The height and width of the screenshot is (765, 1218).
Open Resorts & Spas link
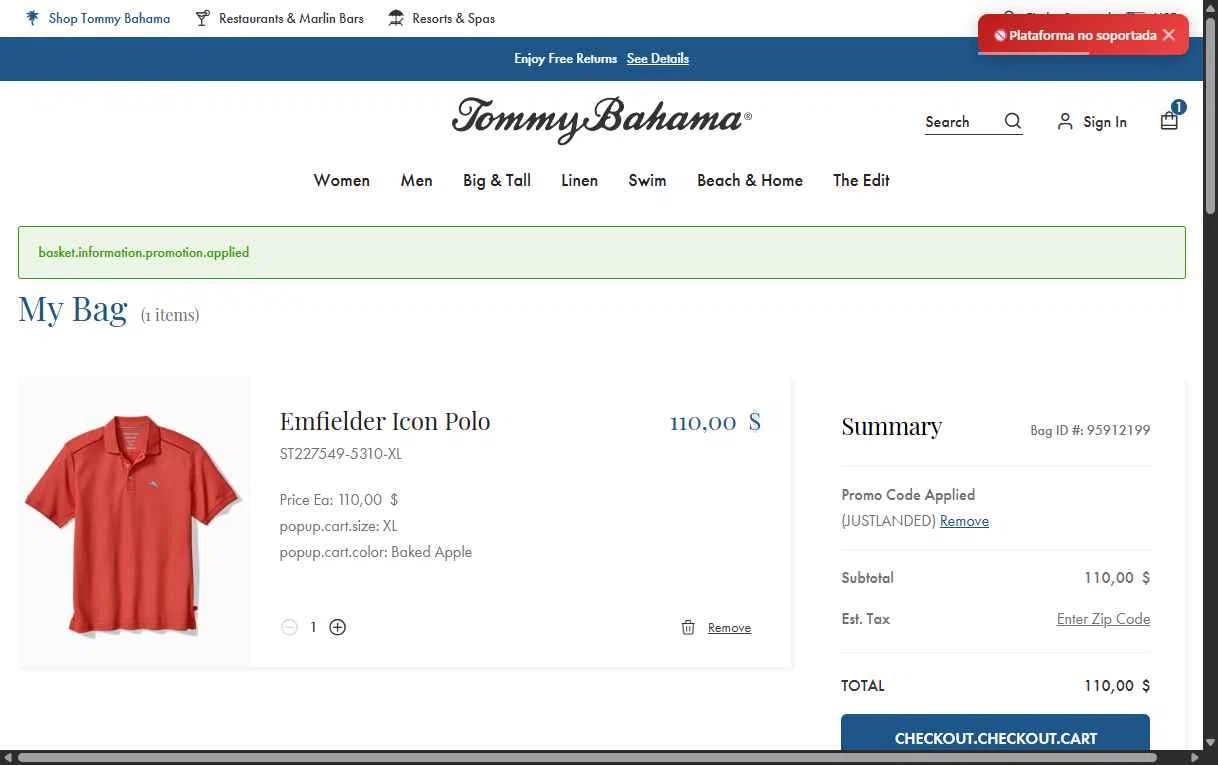(453, 18)
